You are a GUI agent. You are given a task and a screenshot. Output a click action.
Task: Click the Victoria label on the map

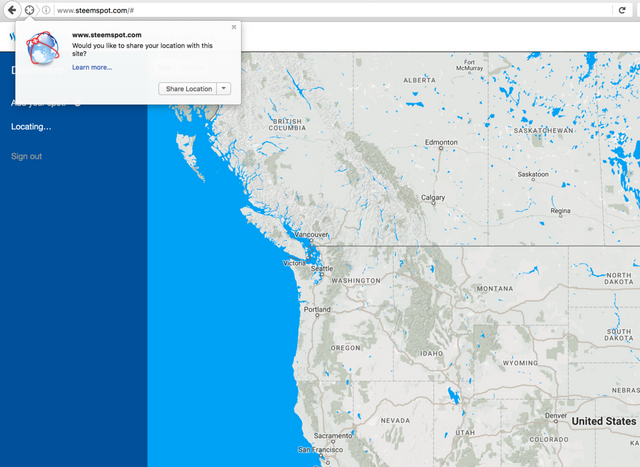point(294,263)
